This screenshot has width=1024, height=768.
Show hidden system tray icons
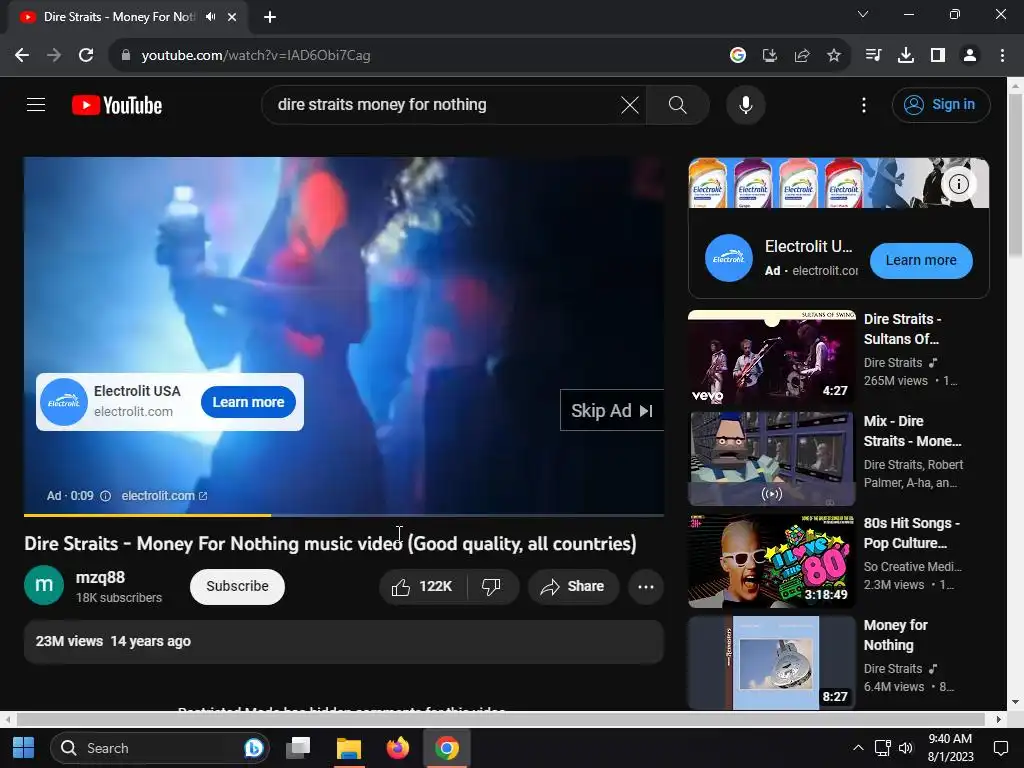[858, 748]
